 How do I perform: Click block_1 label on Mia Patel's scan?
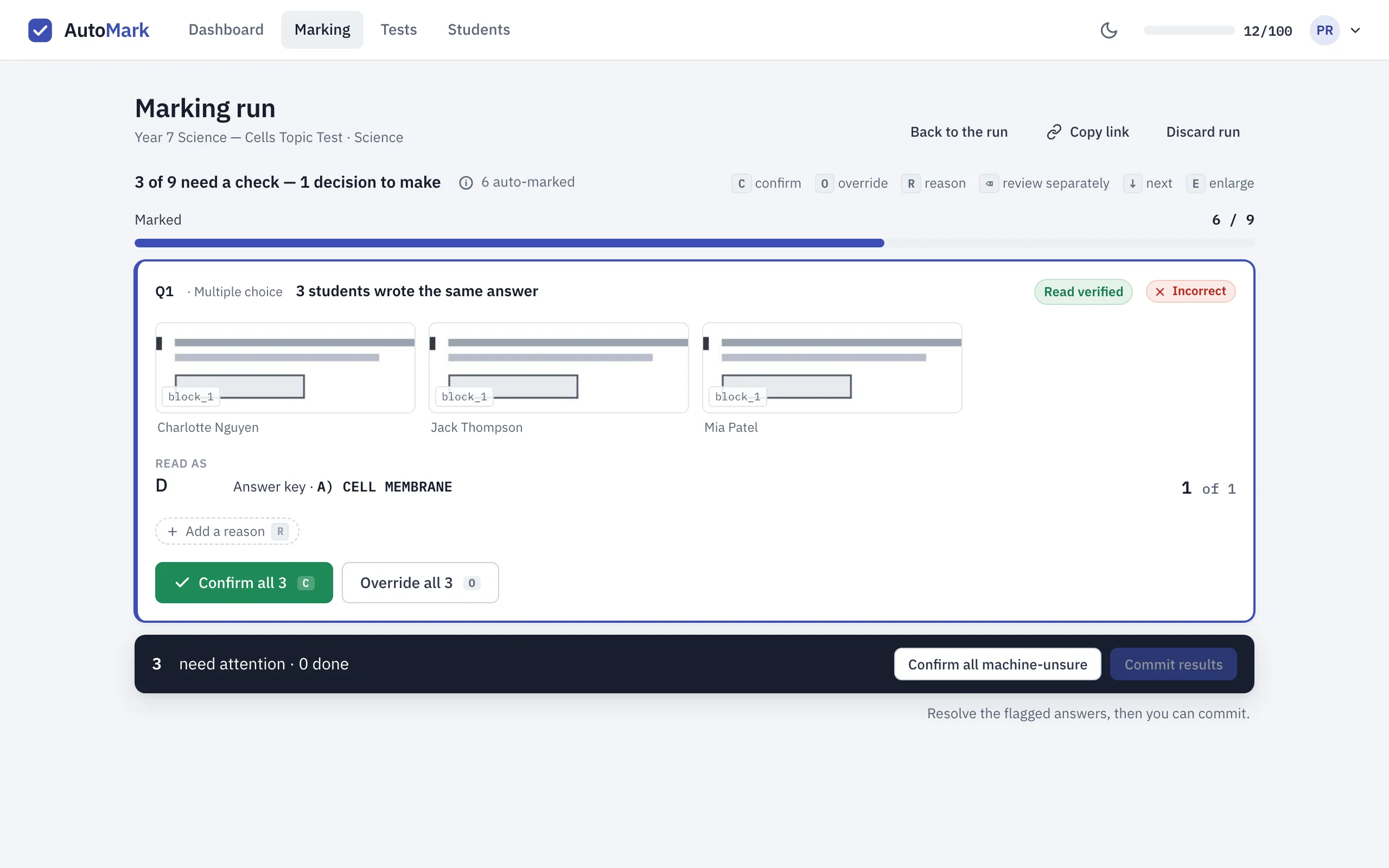[737, 397]
